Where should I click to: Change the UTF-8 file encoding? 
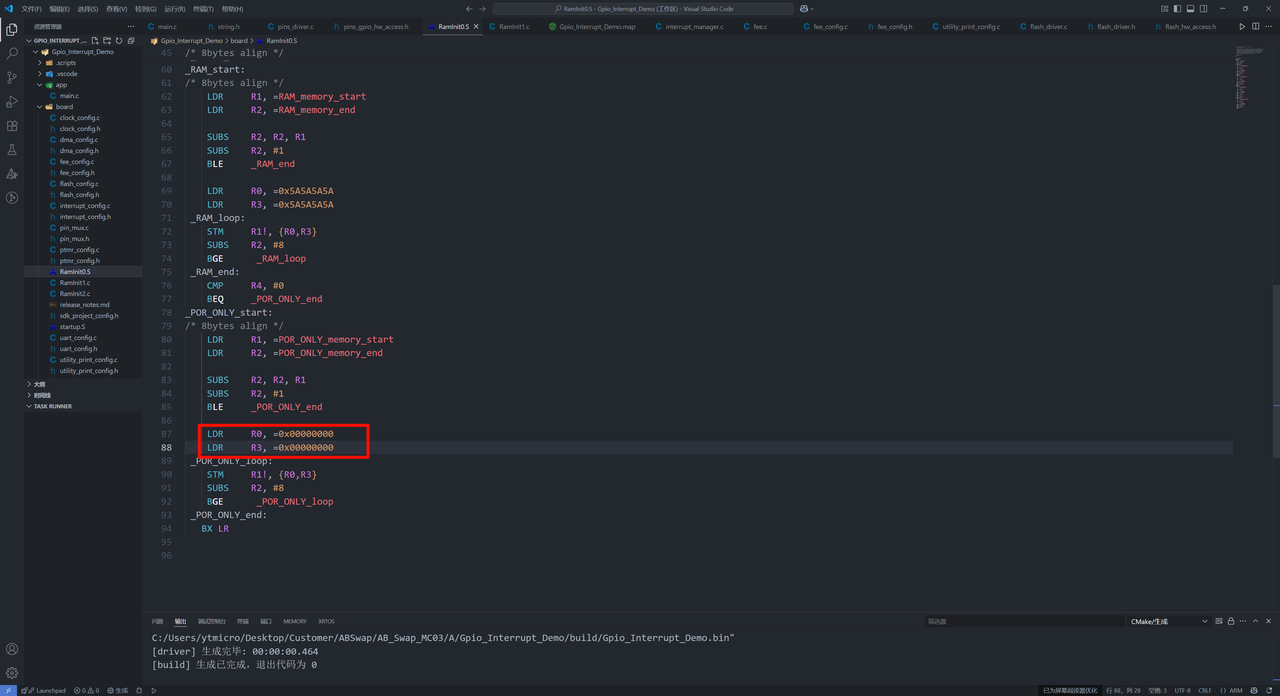(1182, 690)
